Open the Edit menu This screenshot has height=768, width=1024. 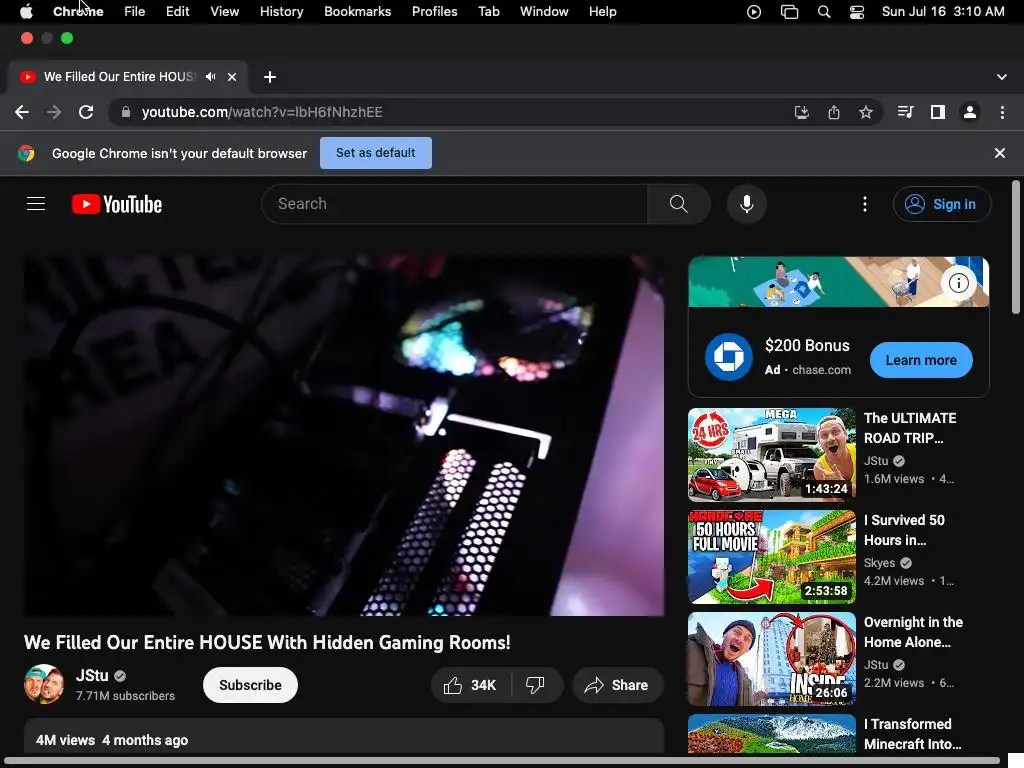[178, 11]
